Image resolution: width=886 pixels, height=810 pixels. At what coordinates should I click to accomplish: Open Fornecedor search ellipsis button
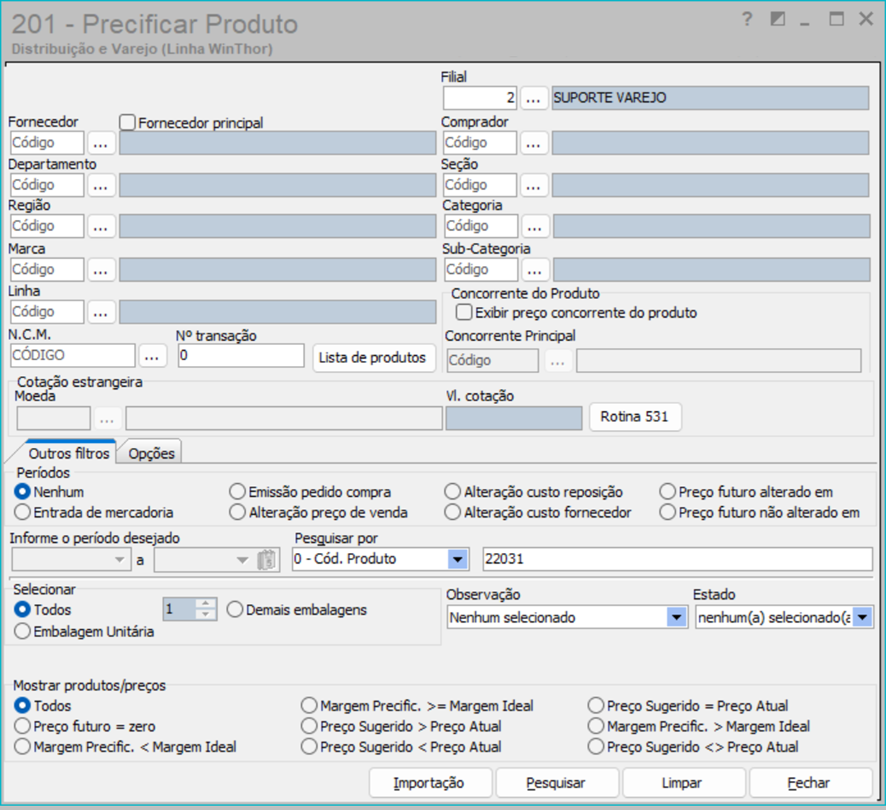pos(99,143)
